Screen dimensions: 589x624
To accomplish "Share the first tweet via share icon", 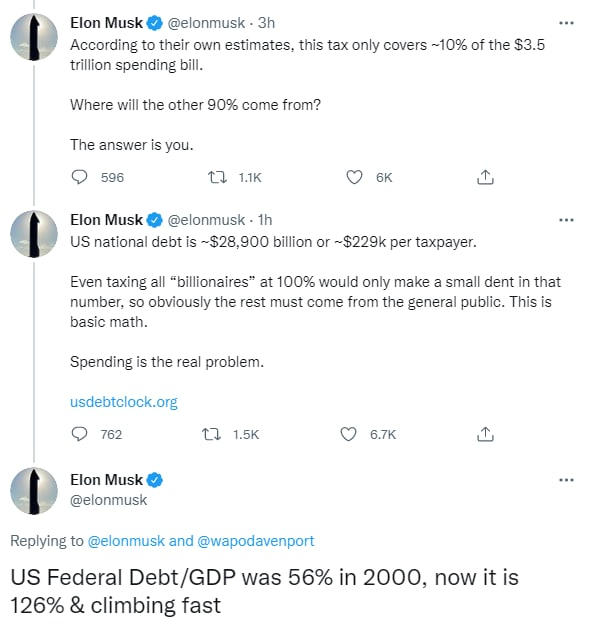I will 485,177.
